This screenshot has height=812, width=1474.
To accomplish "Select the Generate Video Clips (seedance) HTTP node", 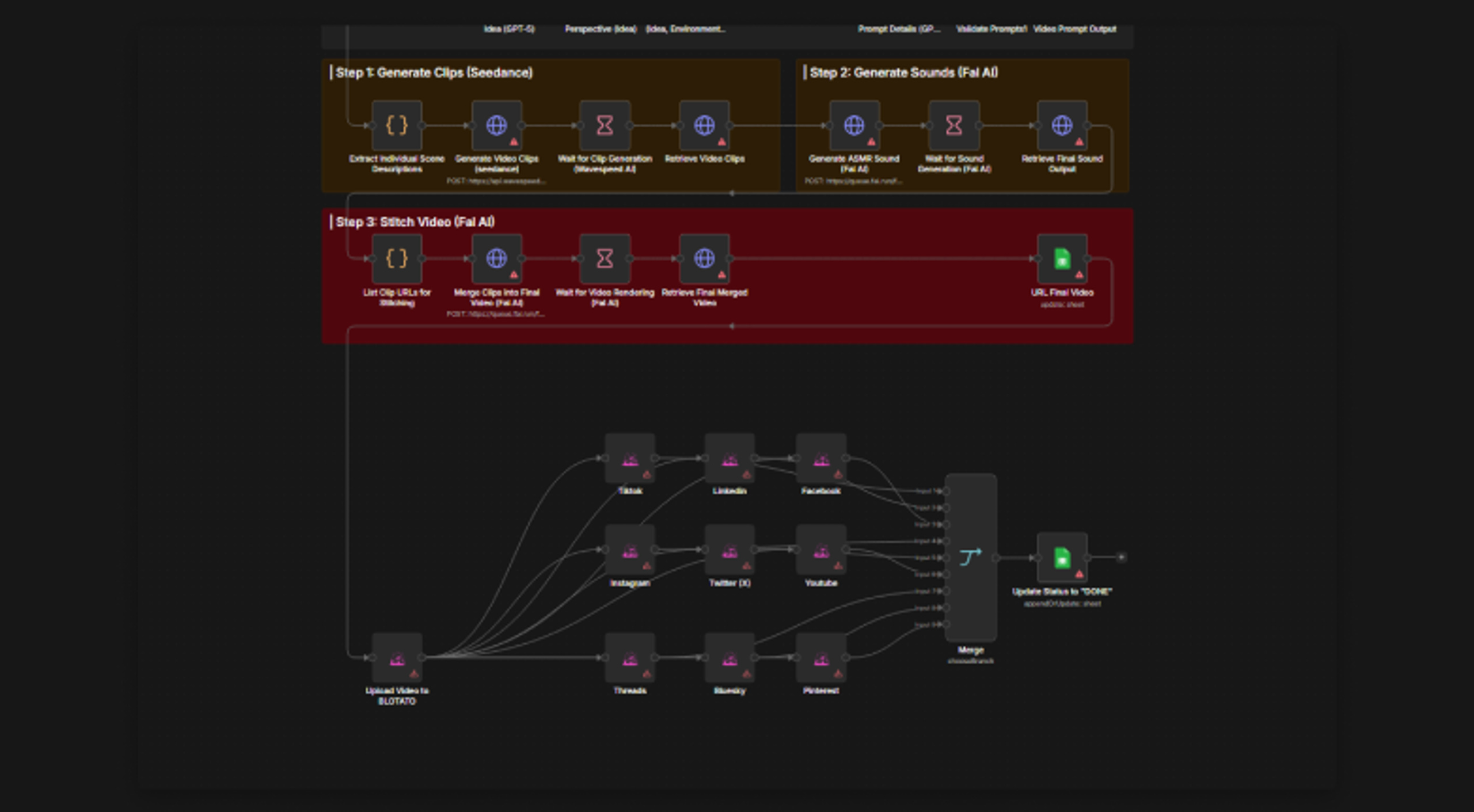I will click(x=496, y=125).
